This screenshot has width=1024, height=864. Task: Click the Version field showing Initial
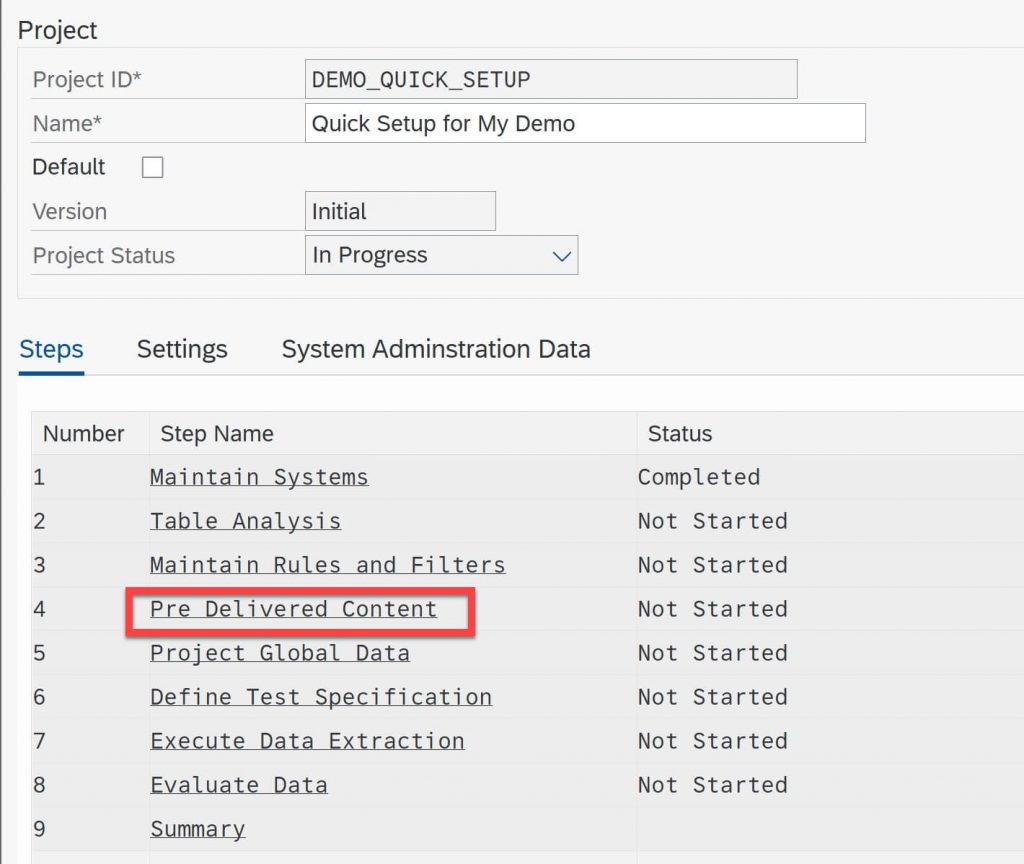pyautogui.click(x=400, y=211)
